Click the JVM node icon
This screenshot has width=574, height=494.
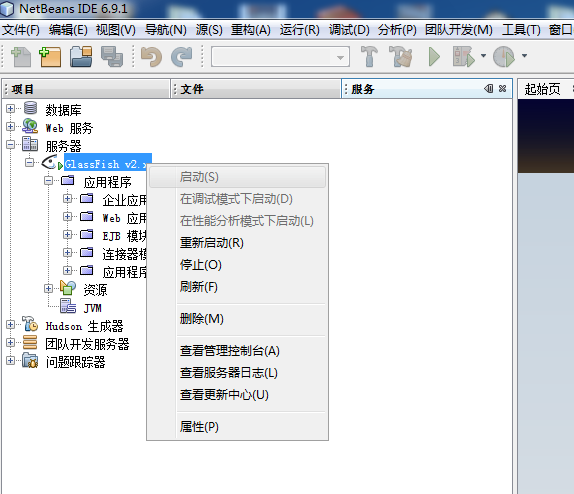point(68,306)
